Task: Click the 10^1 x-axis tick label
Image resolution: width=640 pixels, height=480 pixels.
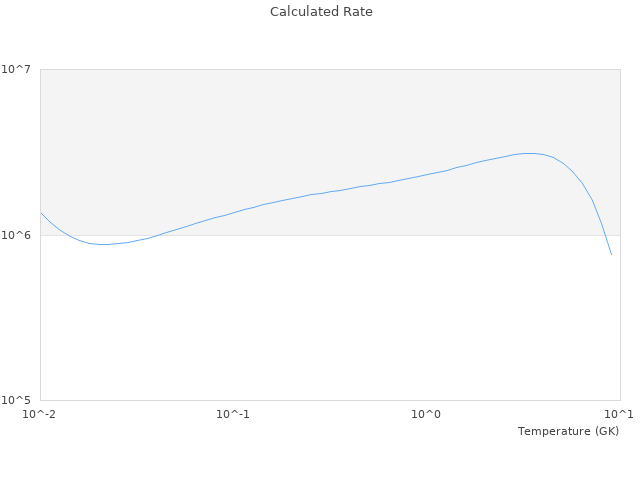Action: [x=619, y=414]
